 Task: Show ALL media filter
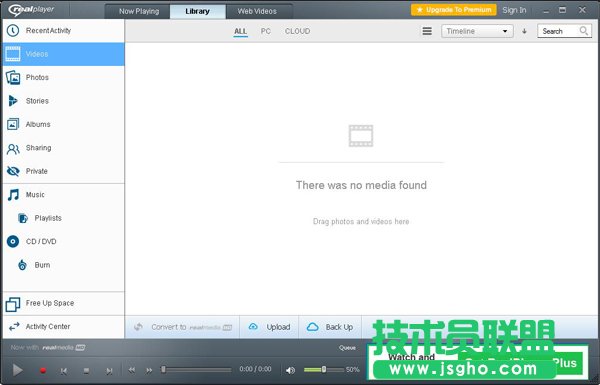click(240, 31)
